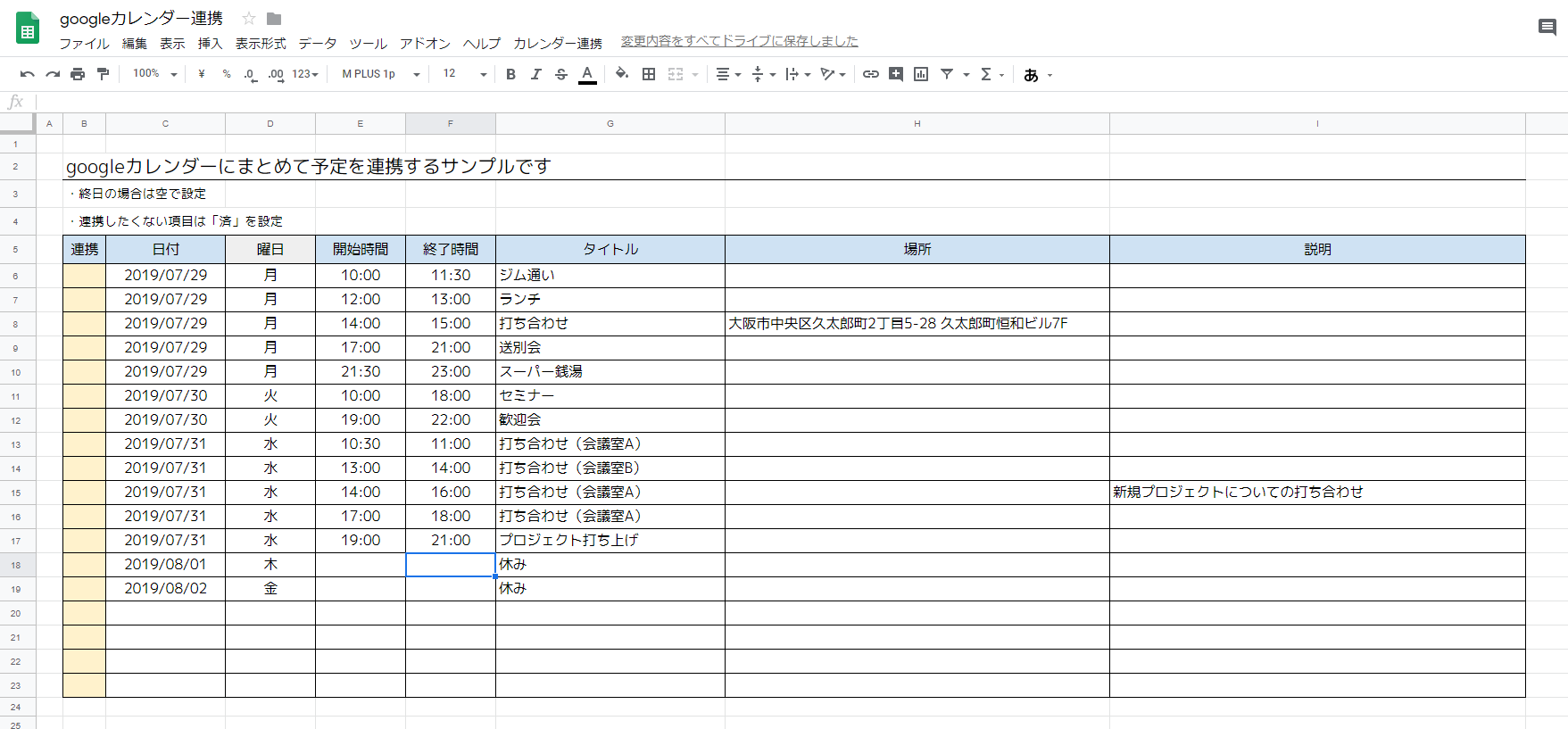Open the ツール menu
The image size is (1568, 729).
pyautogui.click(x=368, y=43)
